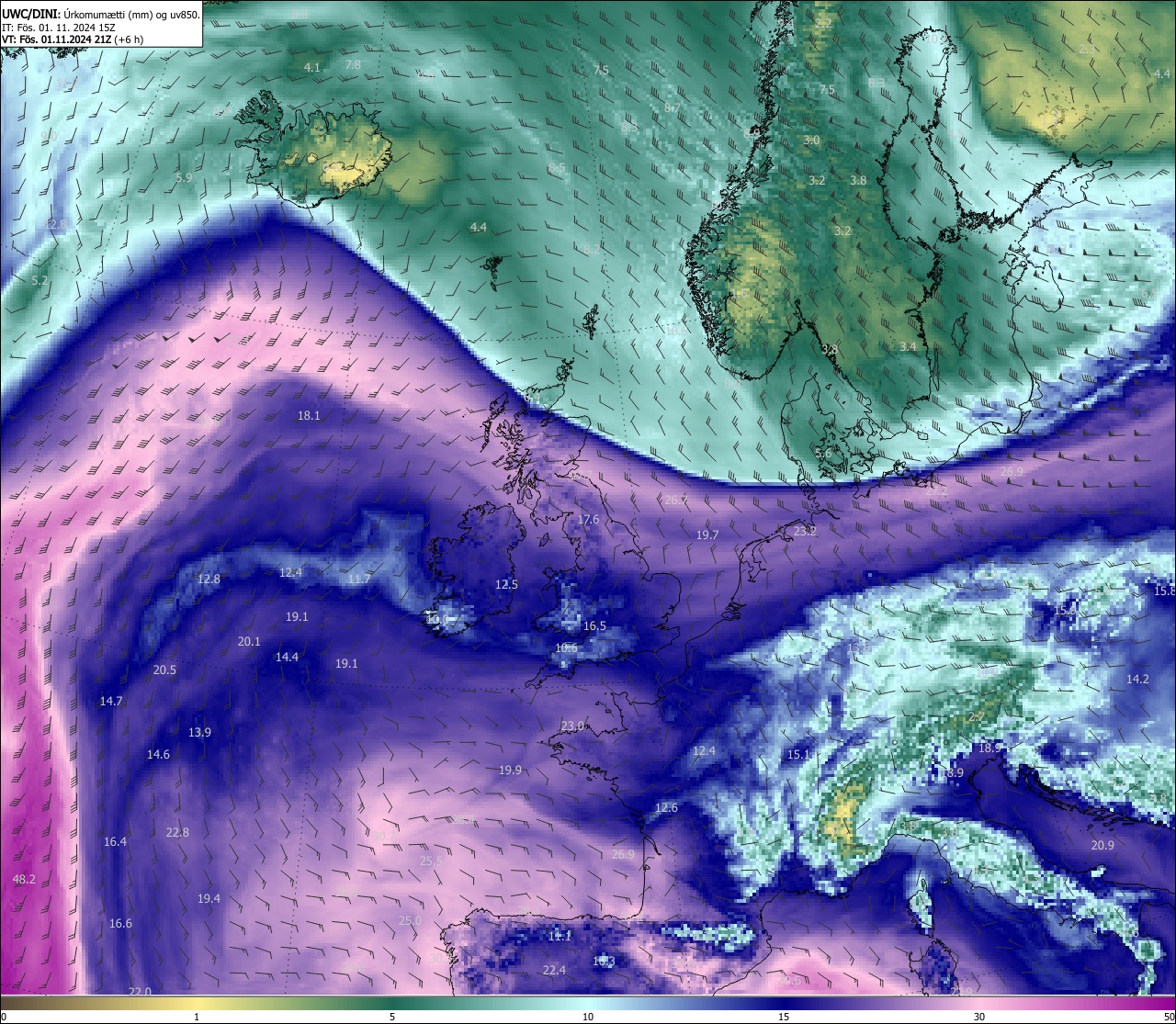Click the 12.6 value over western France
Viewport: 1176px width, 1024px height.
coord(666,808)
